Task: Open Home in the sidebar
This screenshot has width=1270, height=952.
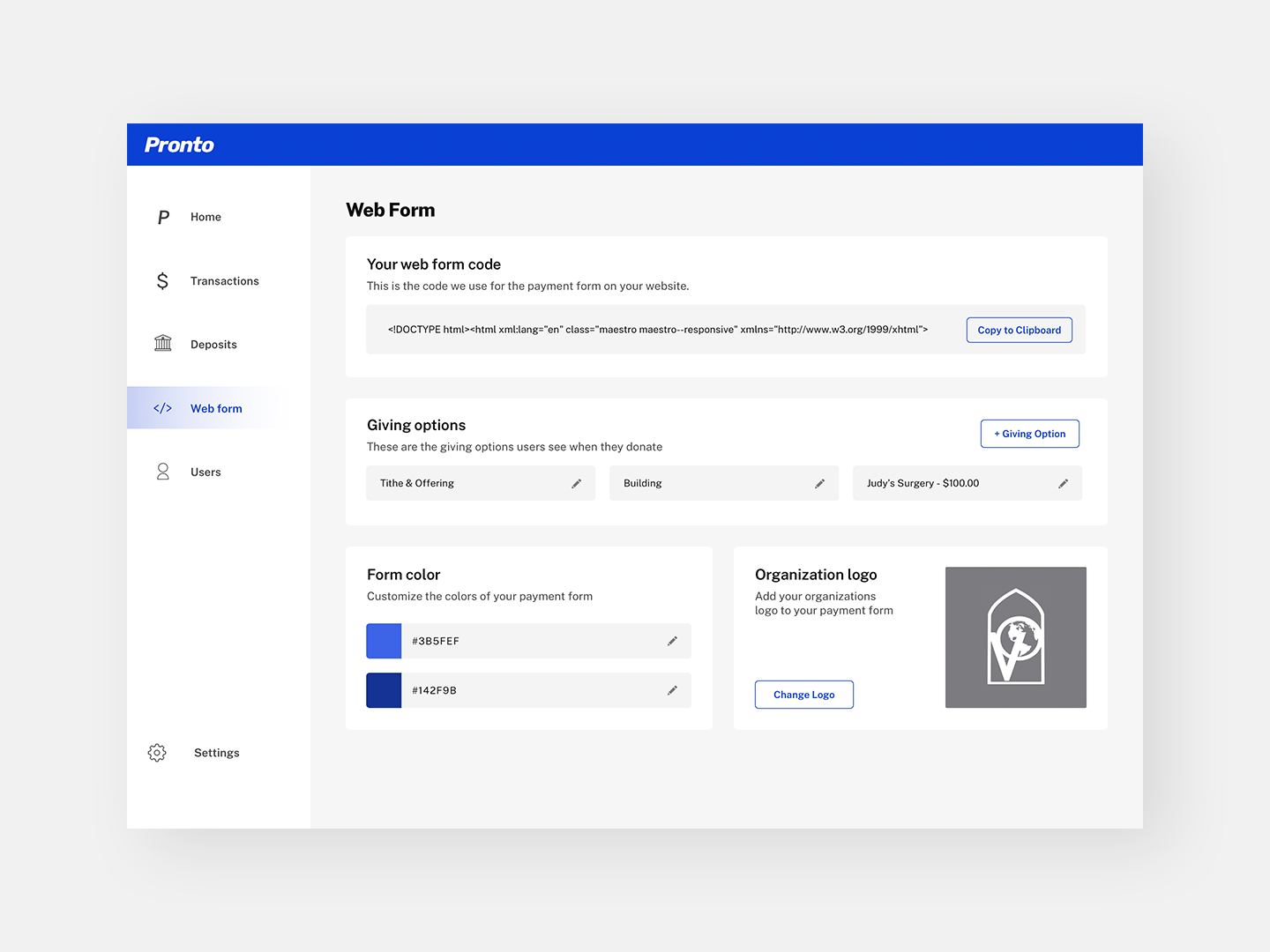Action: (x=205, y=217)
